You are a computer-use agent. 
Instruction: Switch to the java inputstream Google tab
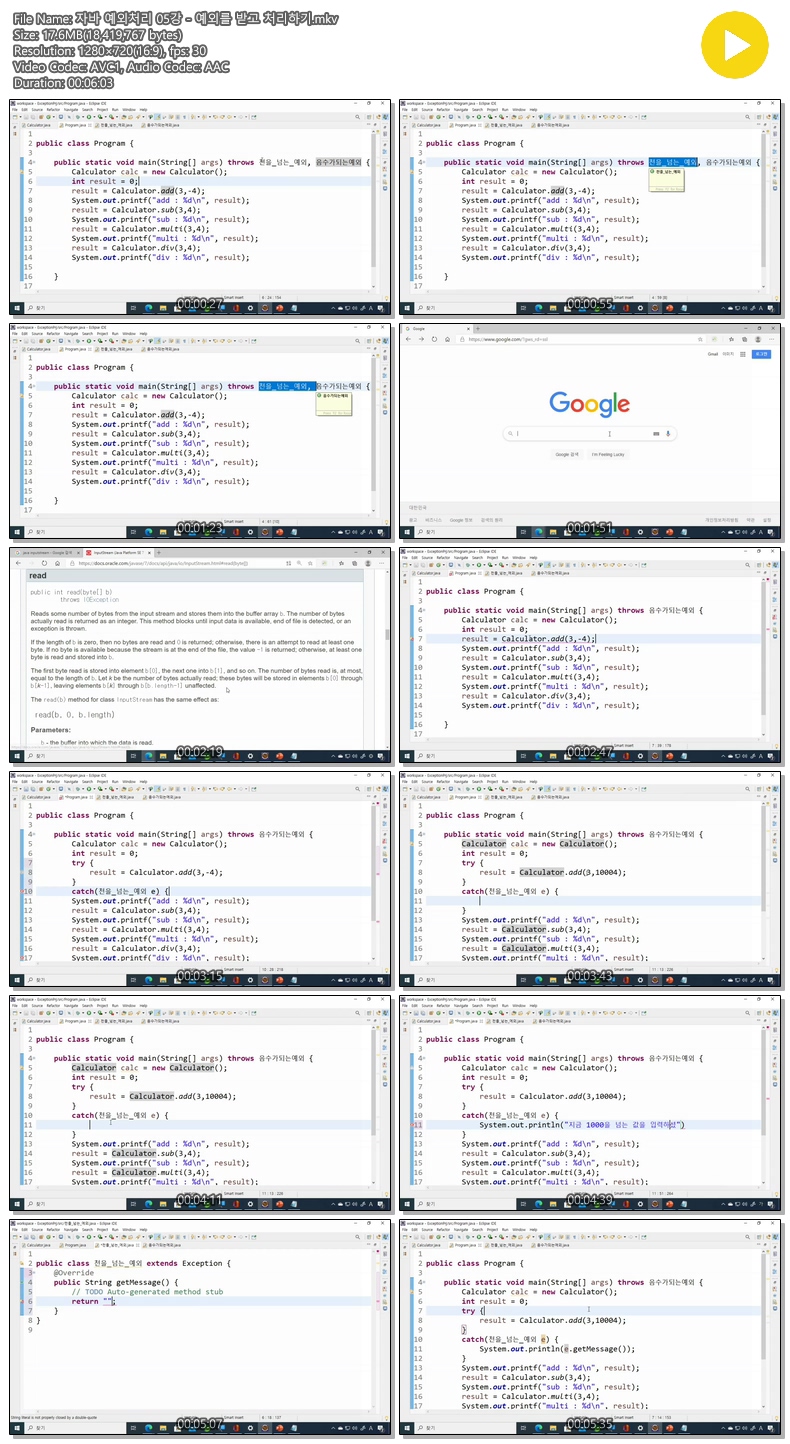[x=46, y=552]
